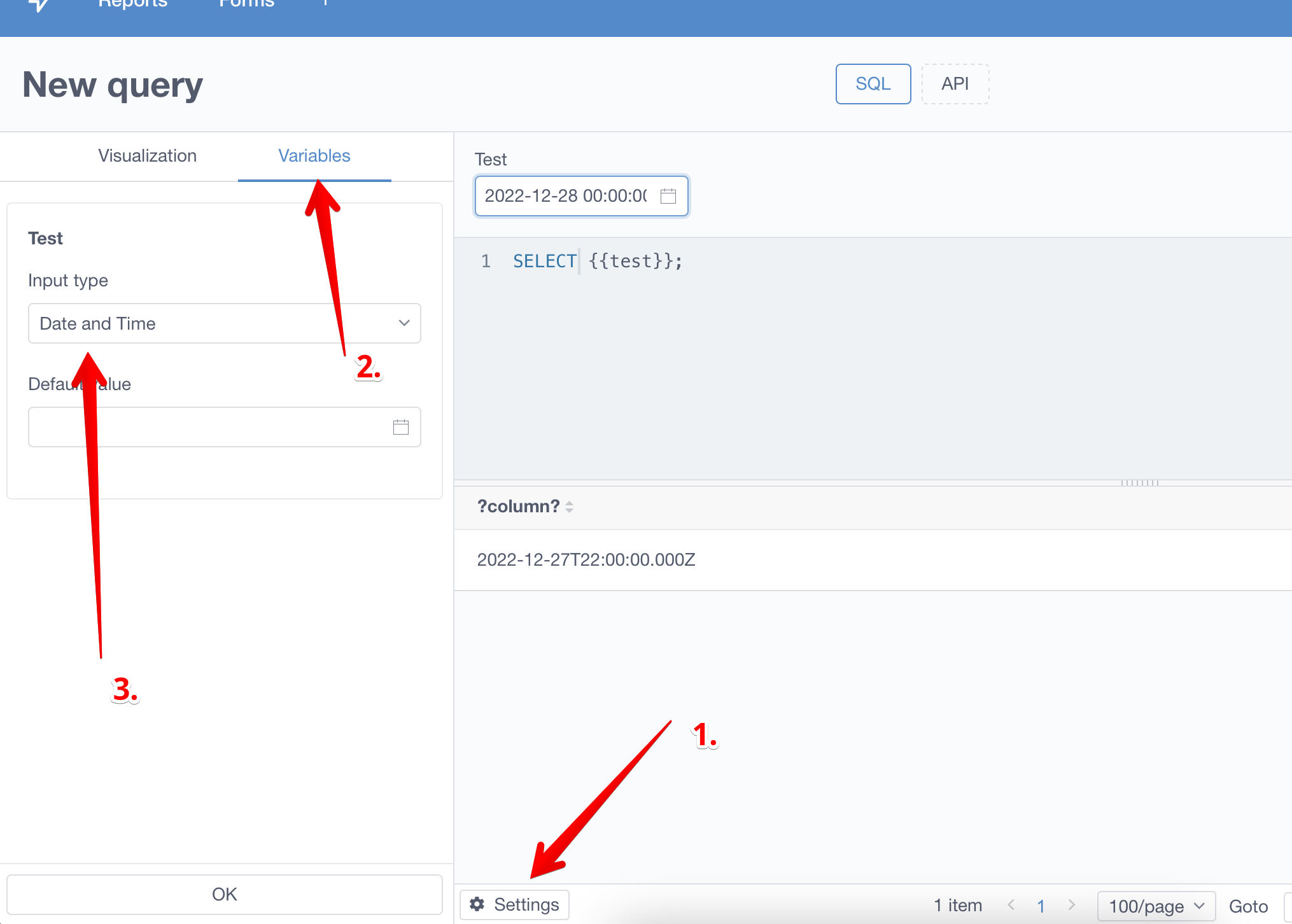Expand the Input type dropdown chevron
Viewport: 1292px width, 924px height.
coord(404,323)
